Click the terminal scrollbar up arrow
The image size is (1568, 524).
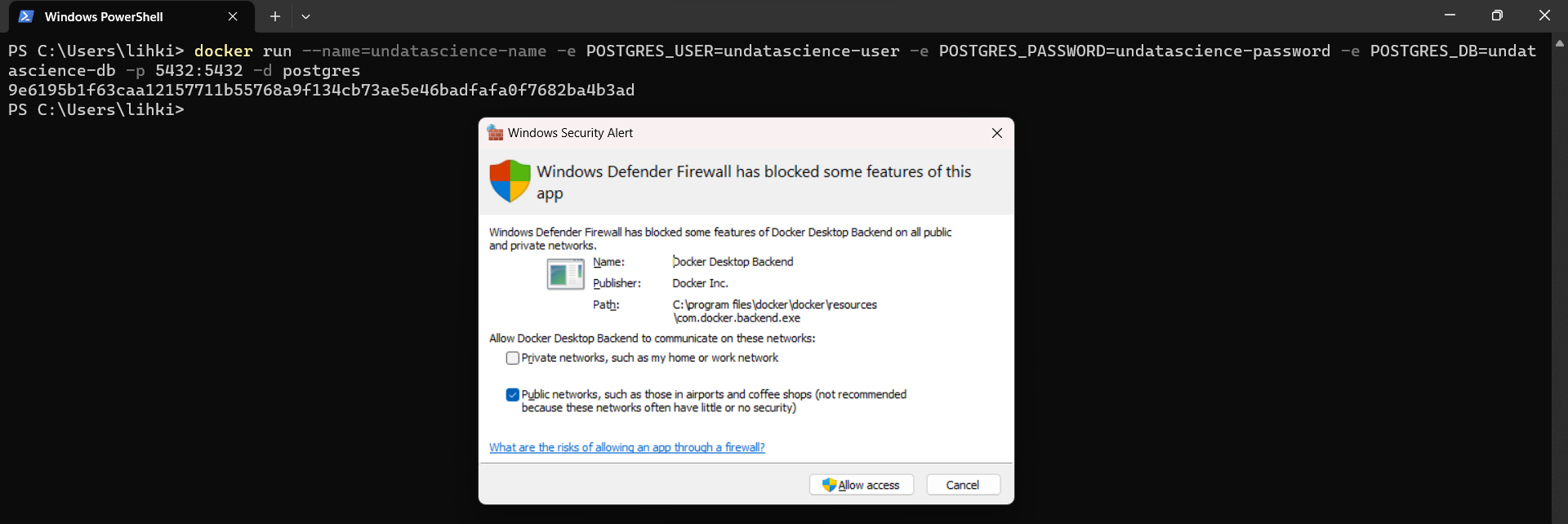(1560, 43)
